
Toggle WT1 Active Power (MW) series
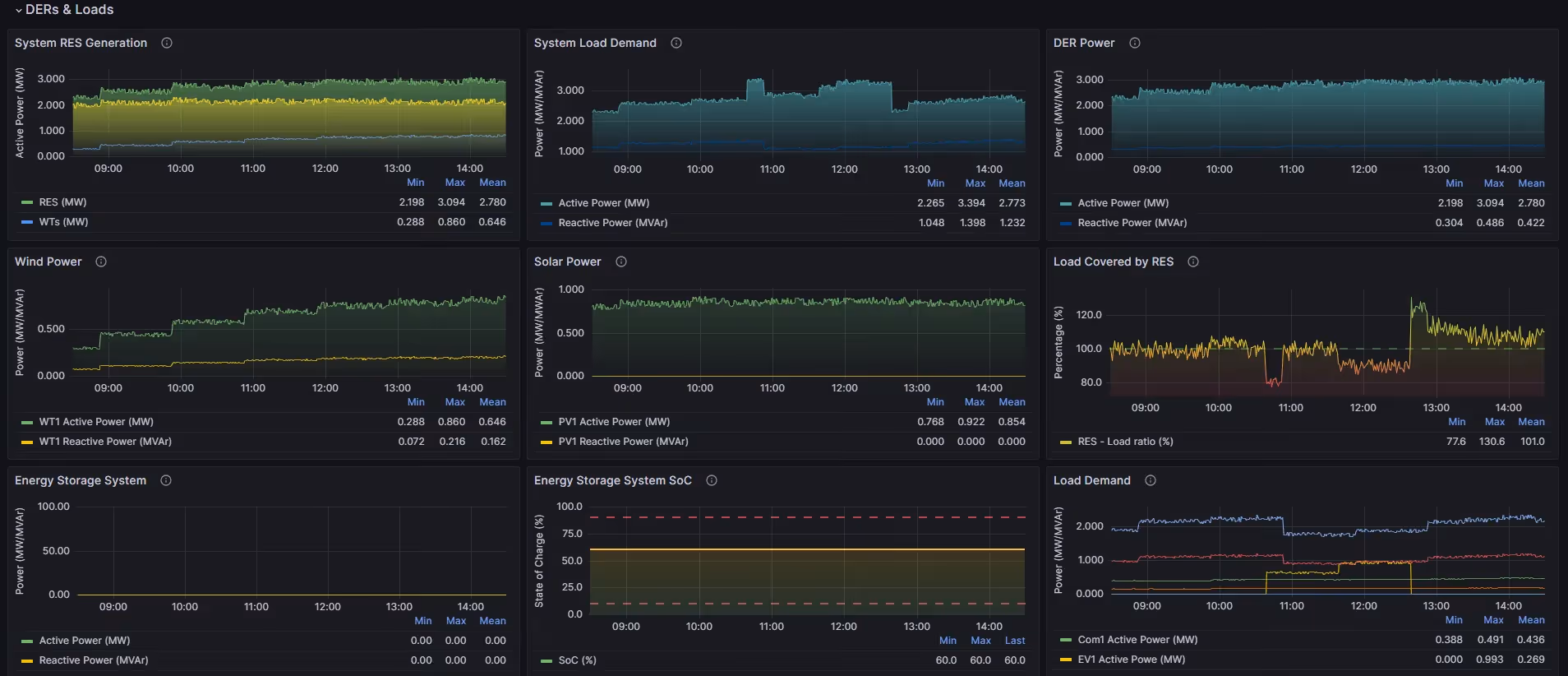coord(96,422)
